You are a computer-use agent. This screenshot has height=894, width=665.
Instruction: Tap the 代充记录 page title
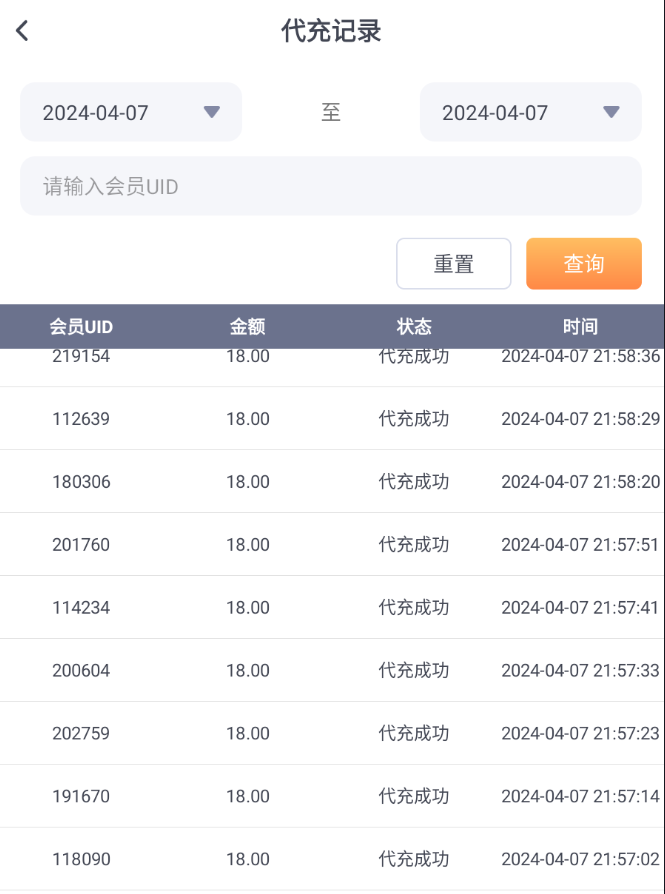point(332,31)
